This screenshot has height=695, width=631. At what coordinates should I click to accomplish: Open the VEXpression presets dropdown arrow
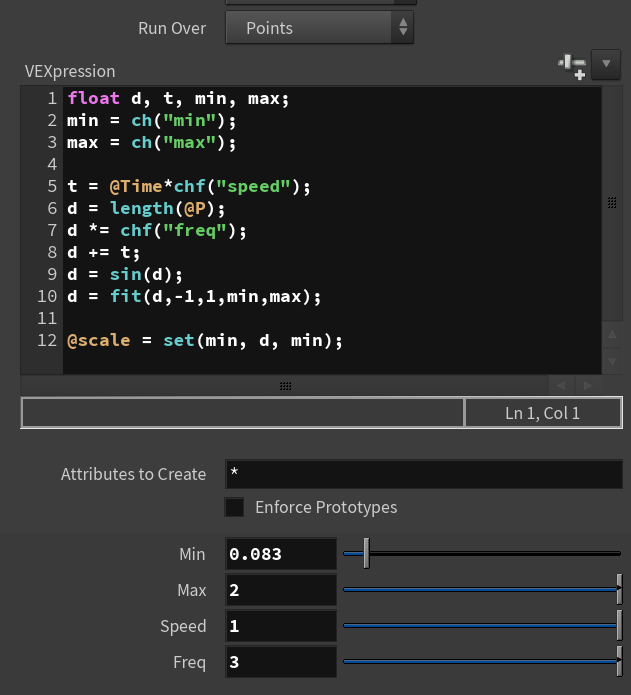[606, 65]
